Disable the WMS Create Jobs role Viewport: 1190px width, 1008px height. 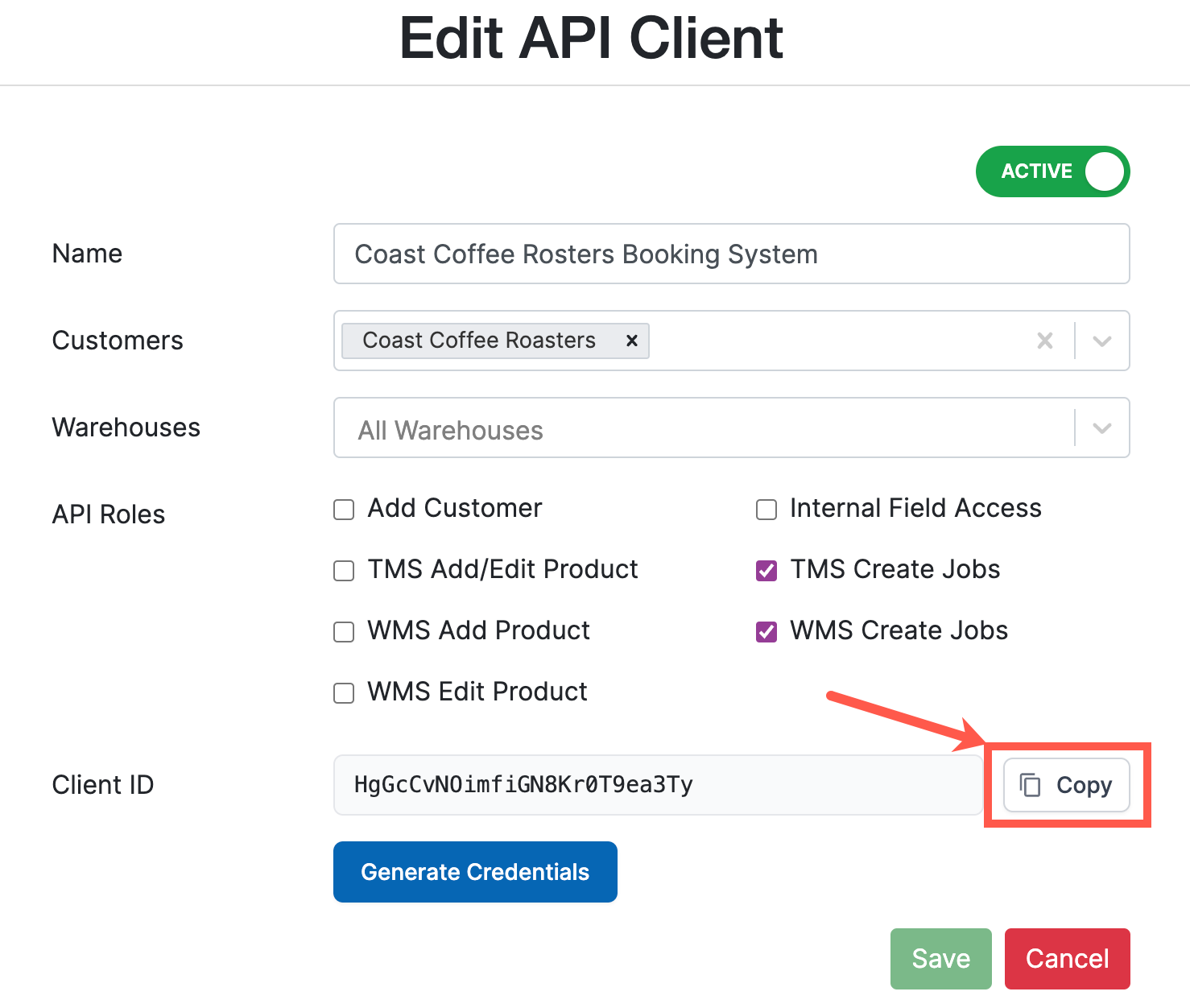pos(766,631)
